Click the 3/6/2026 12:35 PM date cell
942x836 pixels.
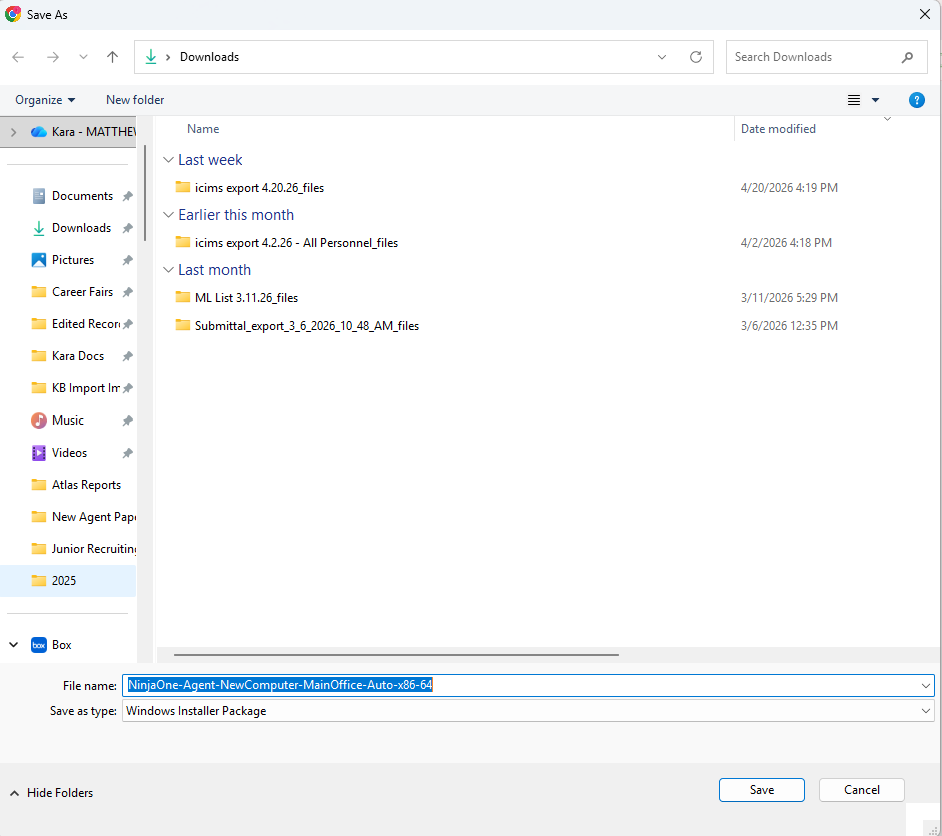[789, 326]
